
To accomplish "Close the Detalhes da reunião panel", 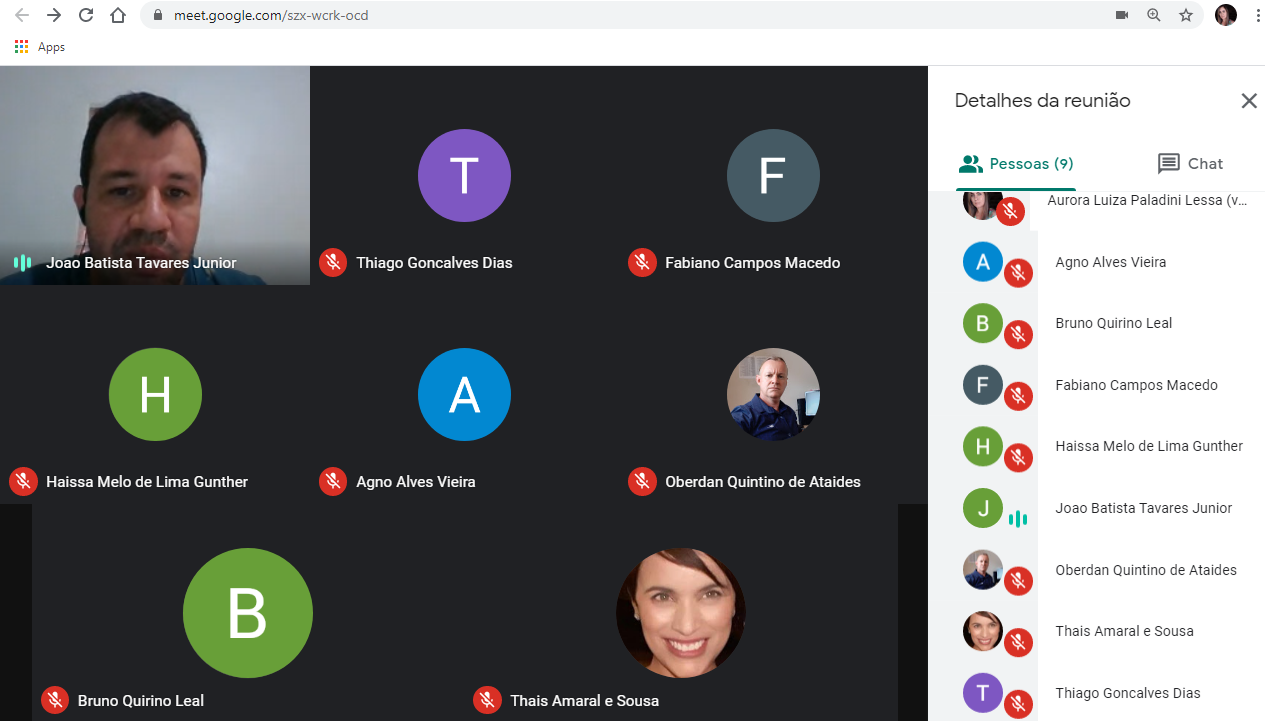I will point(1249,101).
